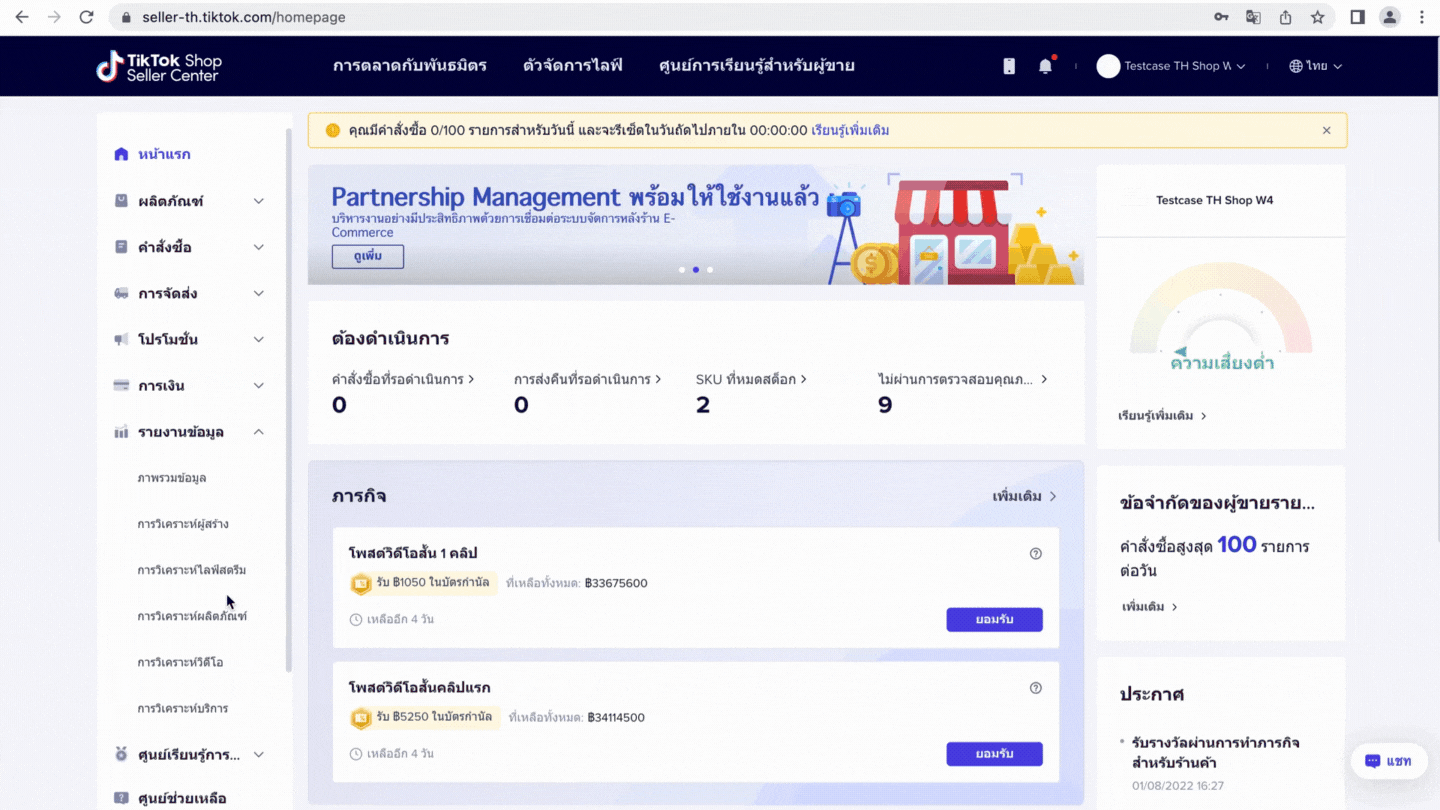Open ตัวจัดการไลฟ์ in top navigation
Viewport: 1440px width, 810px height.
tap(572, 66)
